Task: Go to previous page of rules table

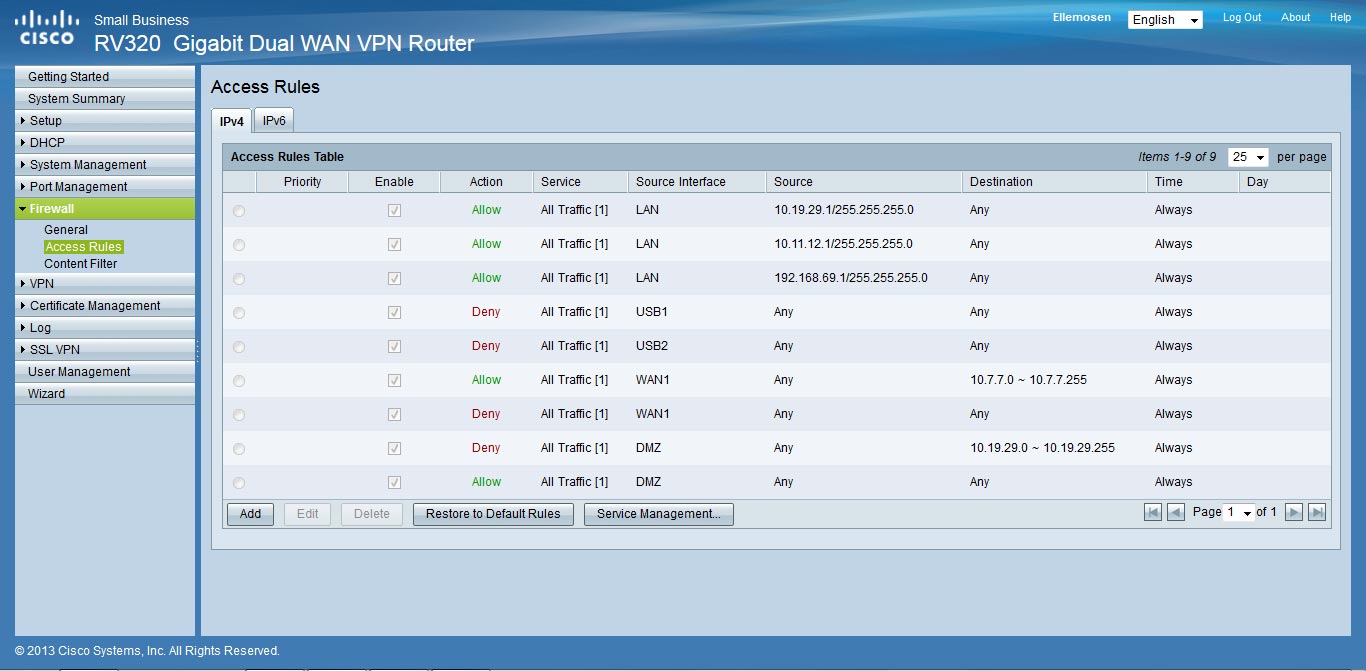Action: coord(1176,512)
